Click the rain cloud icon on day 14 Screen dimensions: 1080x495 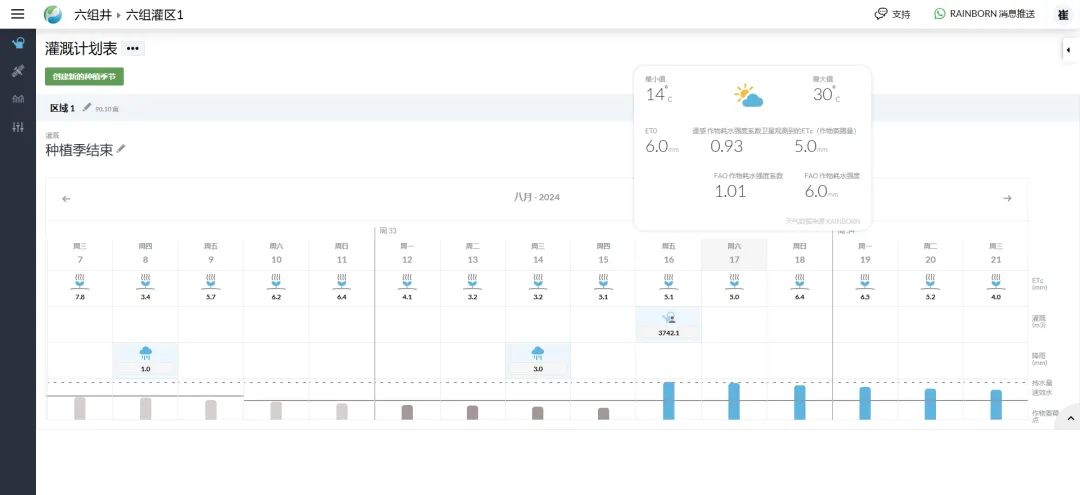[x=538, y=354]
